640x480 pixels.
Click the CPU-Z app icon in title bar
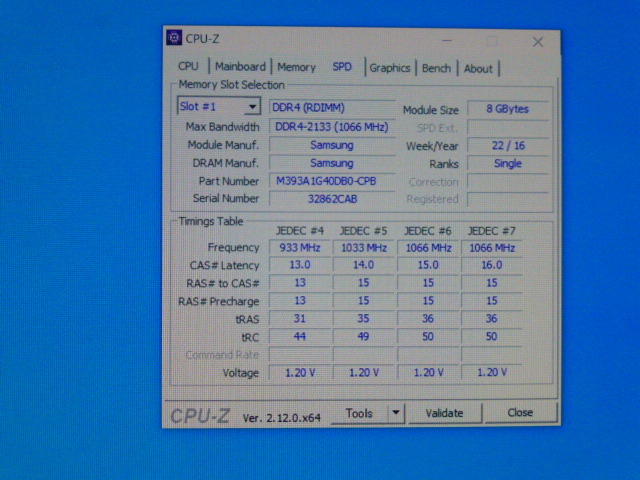(x=174, y=38)
